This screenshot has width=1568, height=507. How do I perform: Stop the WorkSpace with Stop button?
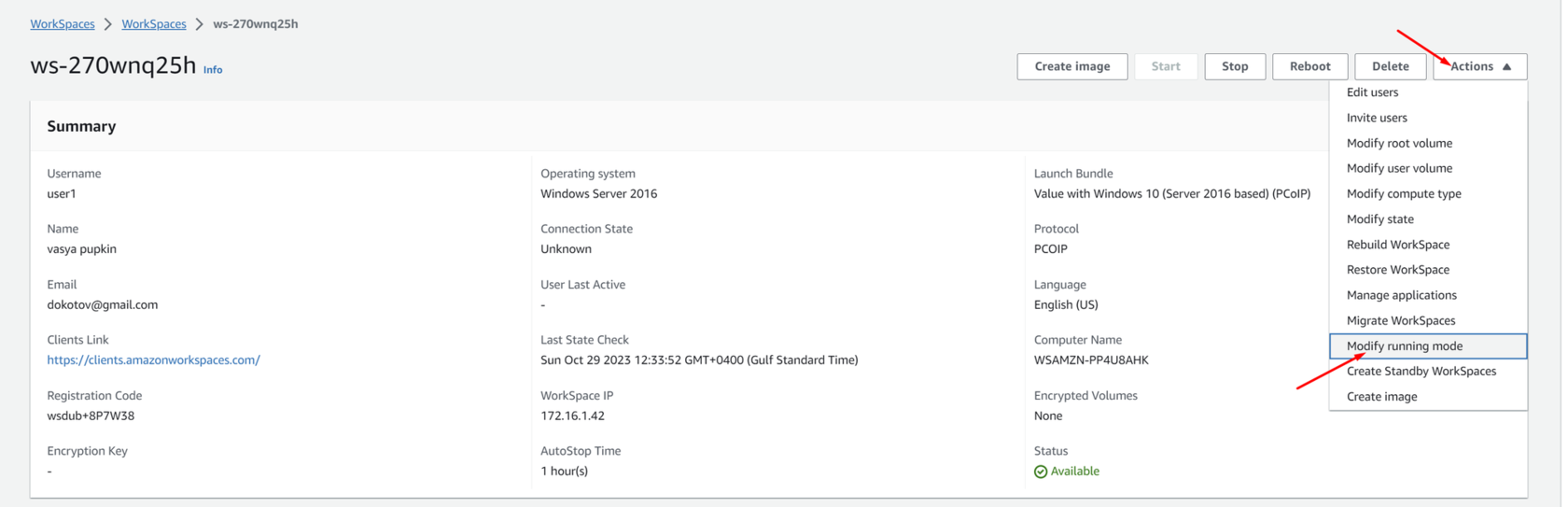[x=1235, y=66]
